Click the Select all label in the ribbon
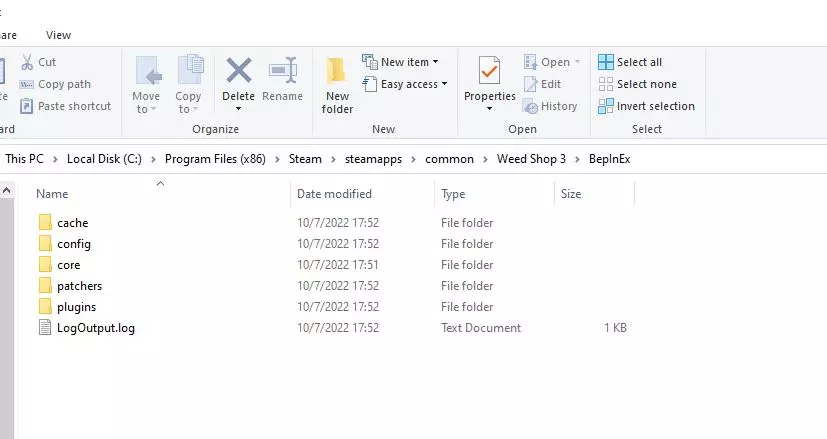The height and width of the screenshot is (439, 827). [639, 62]
